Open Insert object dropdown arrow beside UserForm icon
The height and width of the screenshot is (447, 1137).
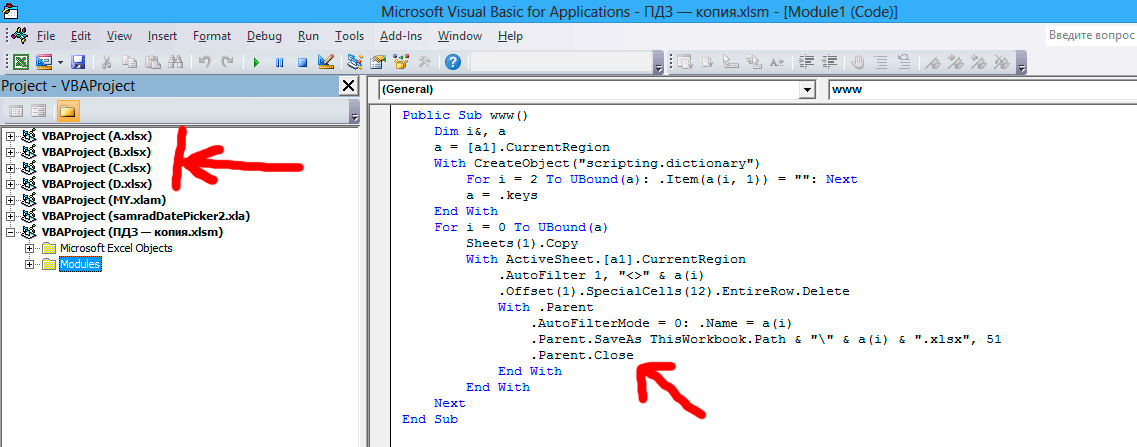60,62
